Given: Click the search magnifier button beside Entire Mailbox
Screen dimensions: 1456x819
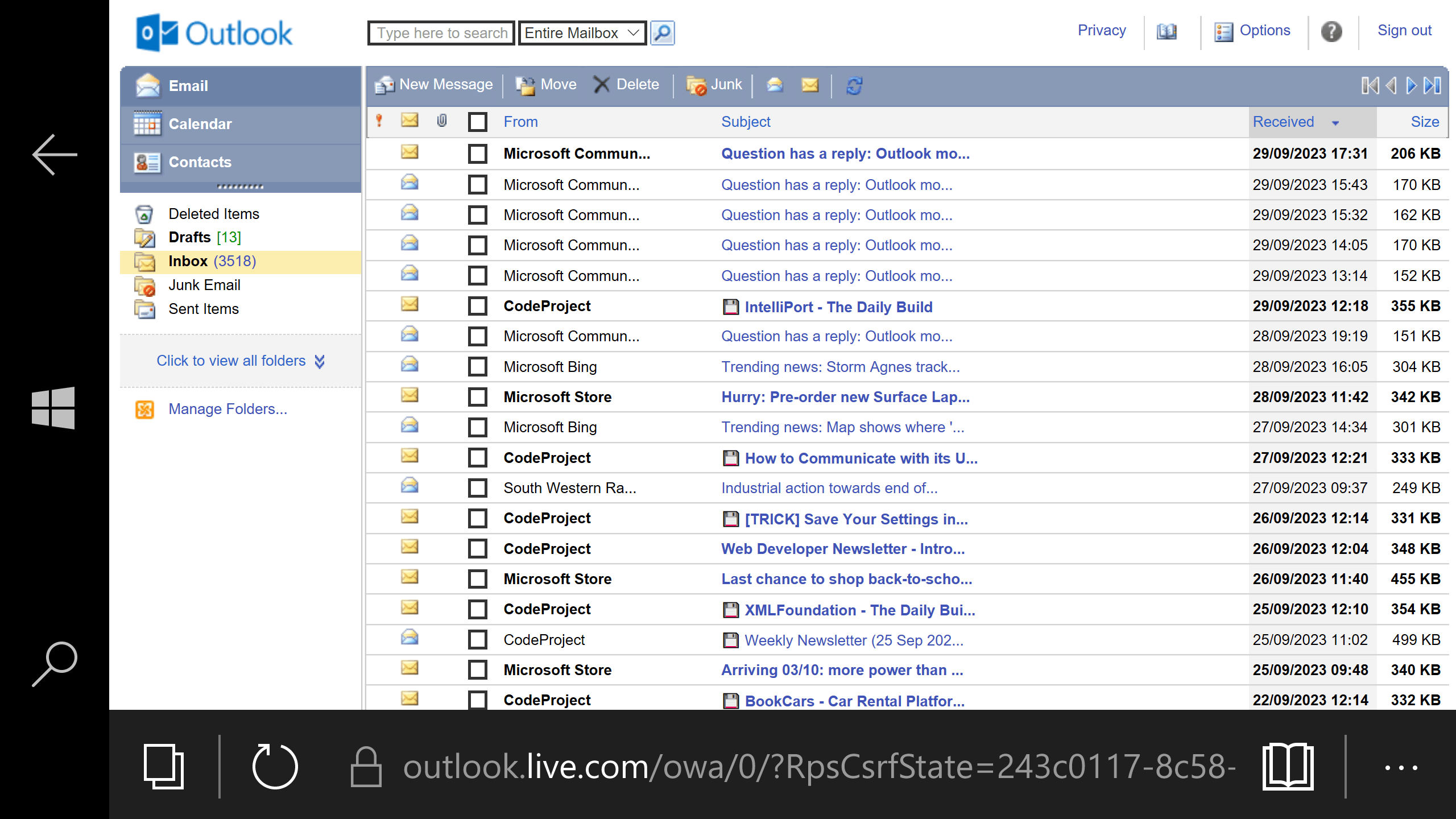Looking at the screenshot, I should pos(663,33).
